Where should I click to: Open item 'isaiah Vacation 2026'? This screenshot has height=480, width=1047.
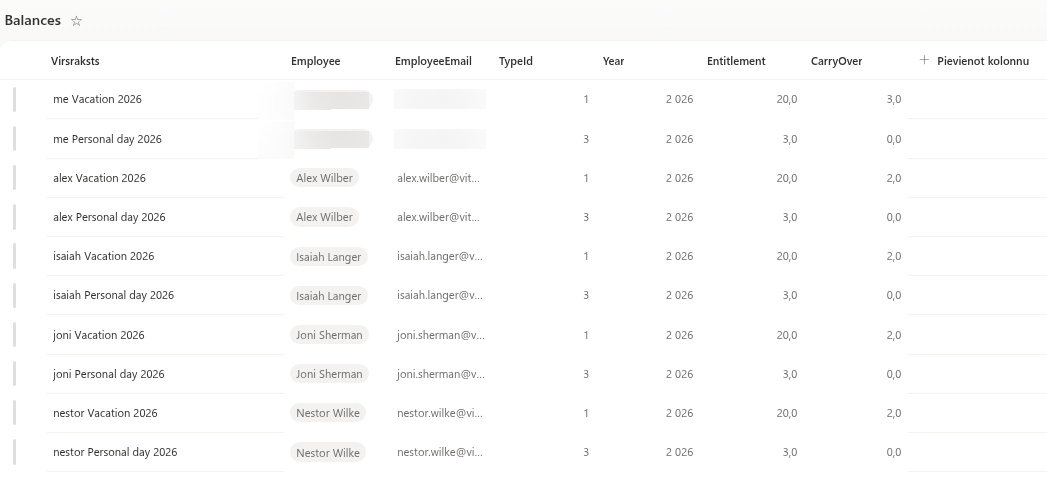pyautogui.click(x=103, y=256)
